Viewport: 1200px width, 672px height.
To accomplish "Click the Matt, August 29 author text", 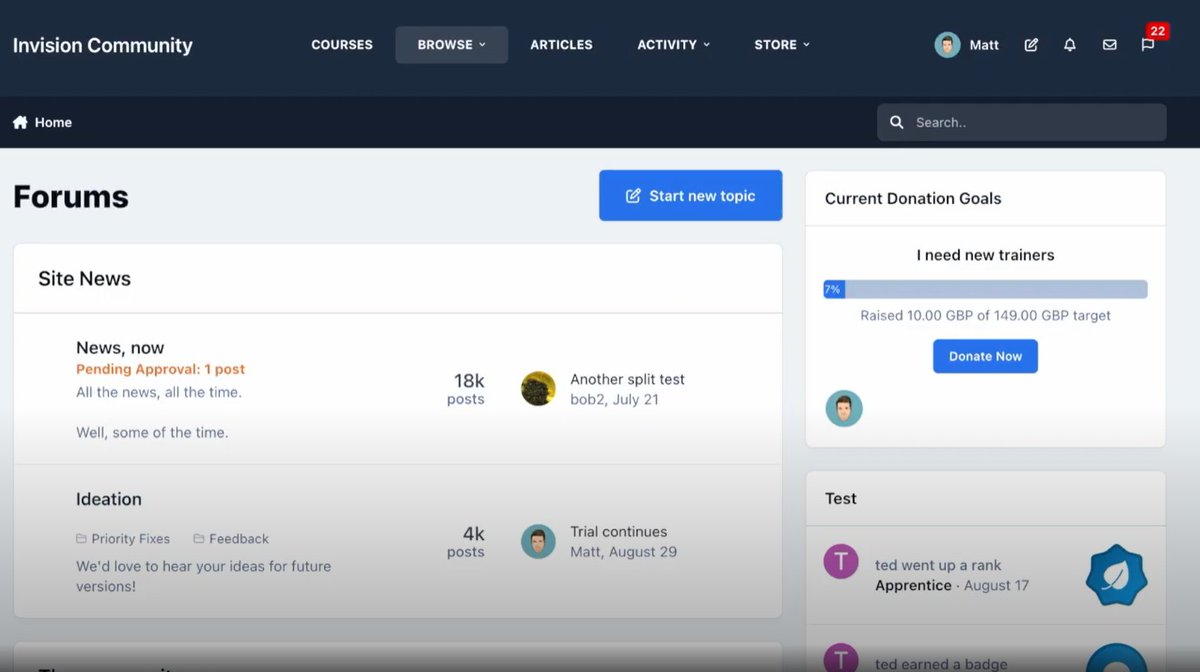I will coord(623,552).
